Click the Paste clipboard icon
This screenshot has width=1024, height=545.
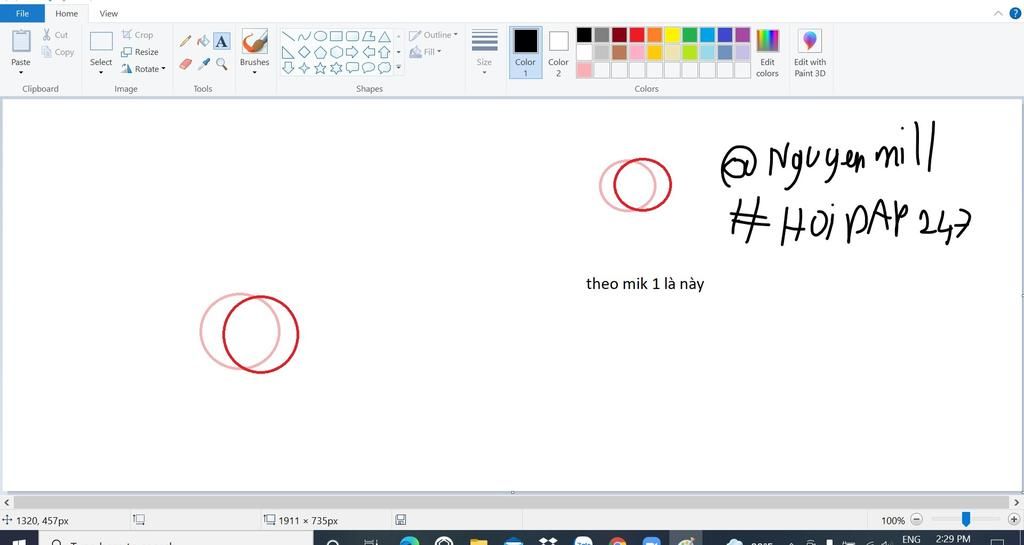tap(21, 41)
